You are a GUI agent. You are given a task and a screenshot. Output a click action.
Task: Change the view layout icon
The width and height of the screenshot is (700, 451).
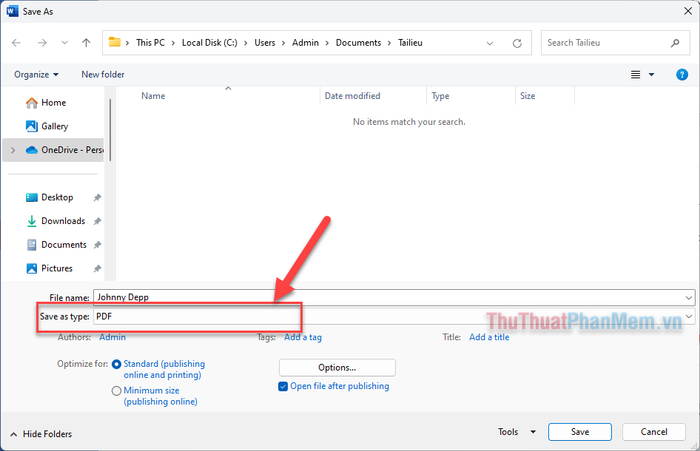coord(636,75)
